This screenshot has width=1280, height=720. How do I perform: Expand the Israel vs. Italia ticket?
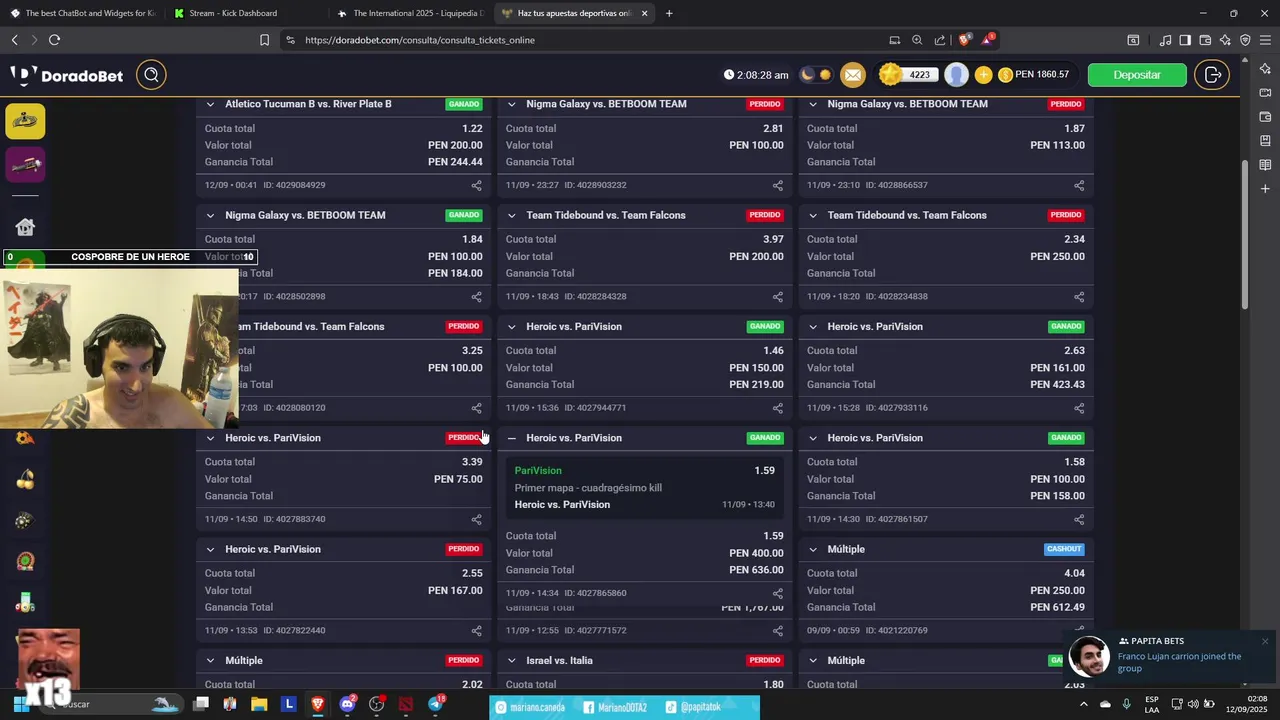click(x=512, y=661)
